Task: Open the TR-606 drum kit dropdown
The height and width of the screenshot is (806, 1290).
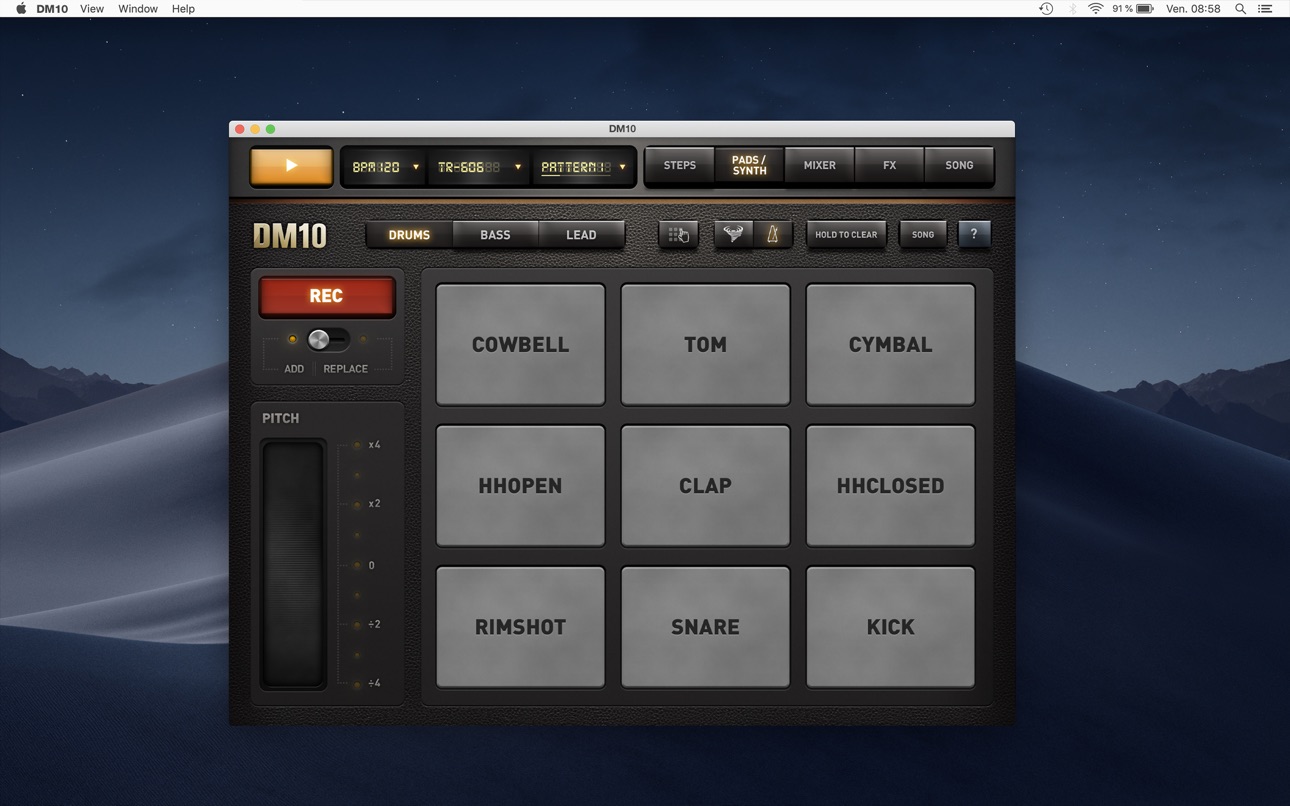Action: [x=479, y=167]
